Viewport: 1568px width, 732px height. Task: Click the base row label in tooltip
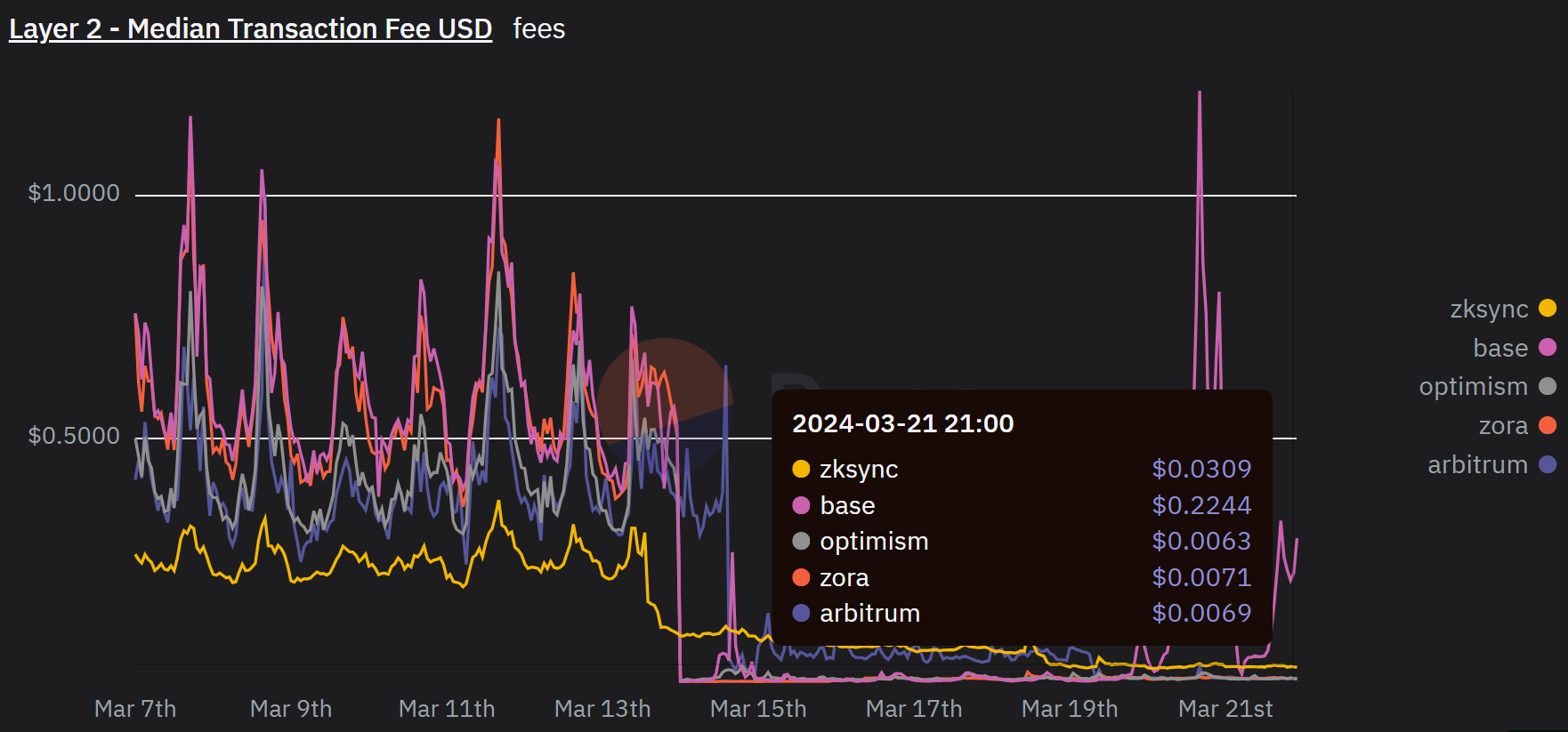[847, 505]
